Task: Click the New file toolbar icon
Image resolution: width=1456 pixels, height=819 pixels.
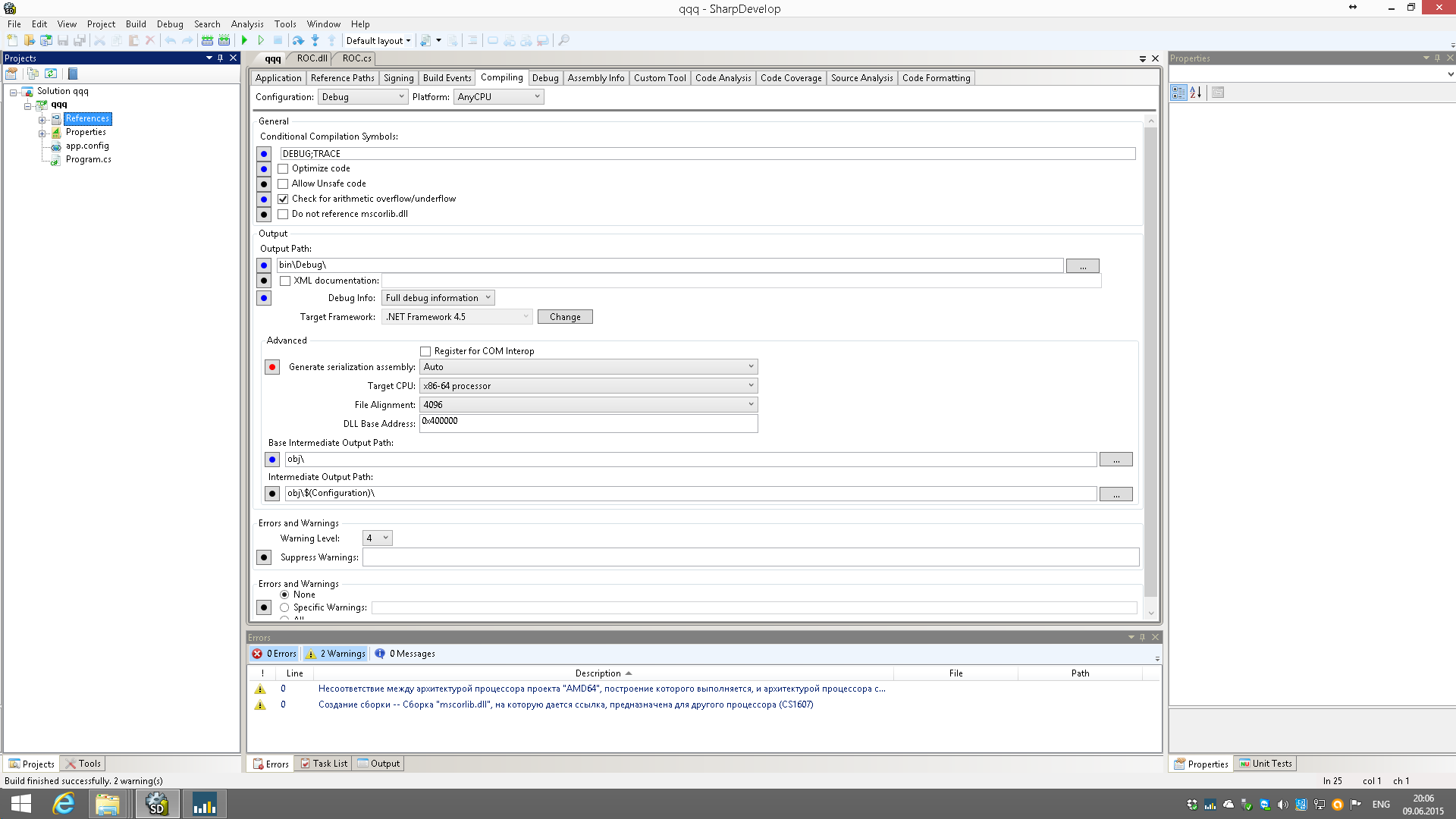Action: [12, 40]
